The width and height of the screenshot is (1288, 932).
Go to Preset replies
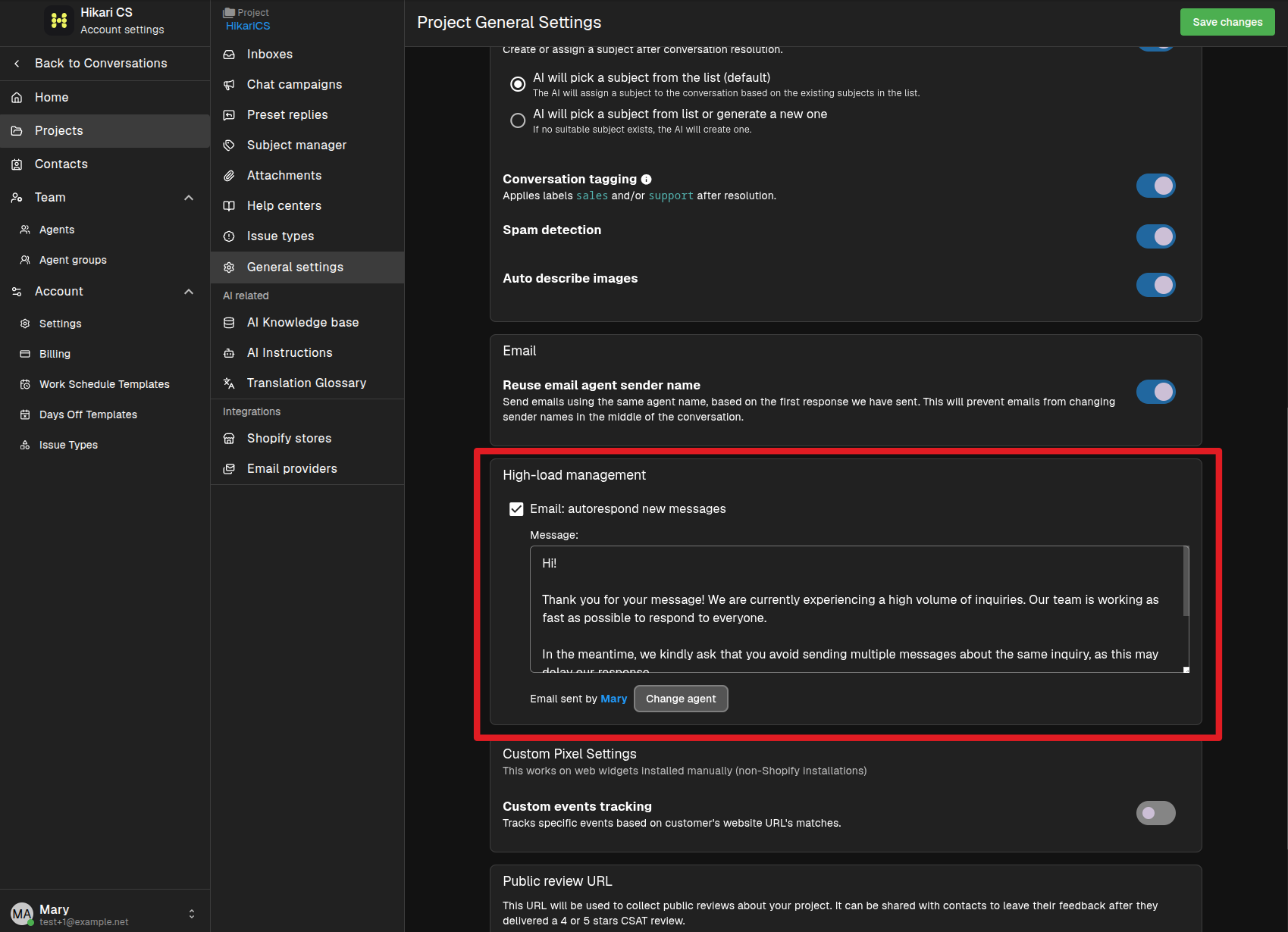pyautogui.click(x=307, y=115)
